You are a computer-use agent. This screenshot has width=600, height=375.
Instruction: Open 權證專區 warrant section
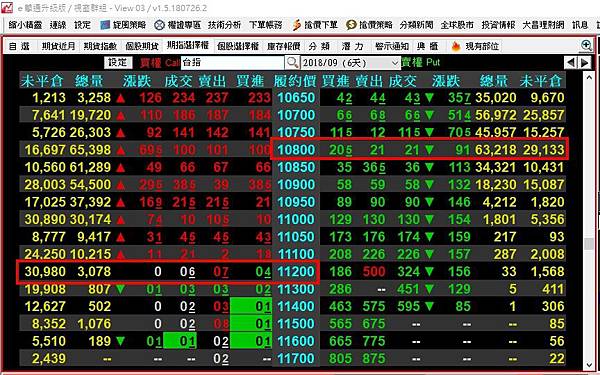point(178,25)
